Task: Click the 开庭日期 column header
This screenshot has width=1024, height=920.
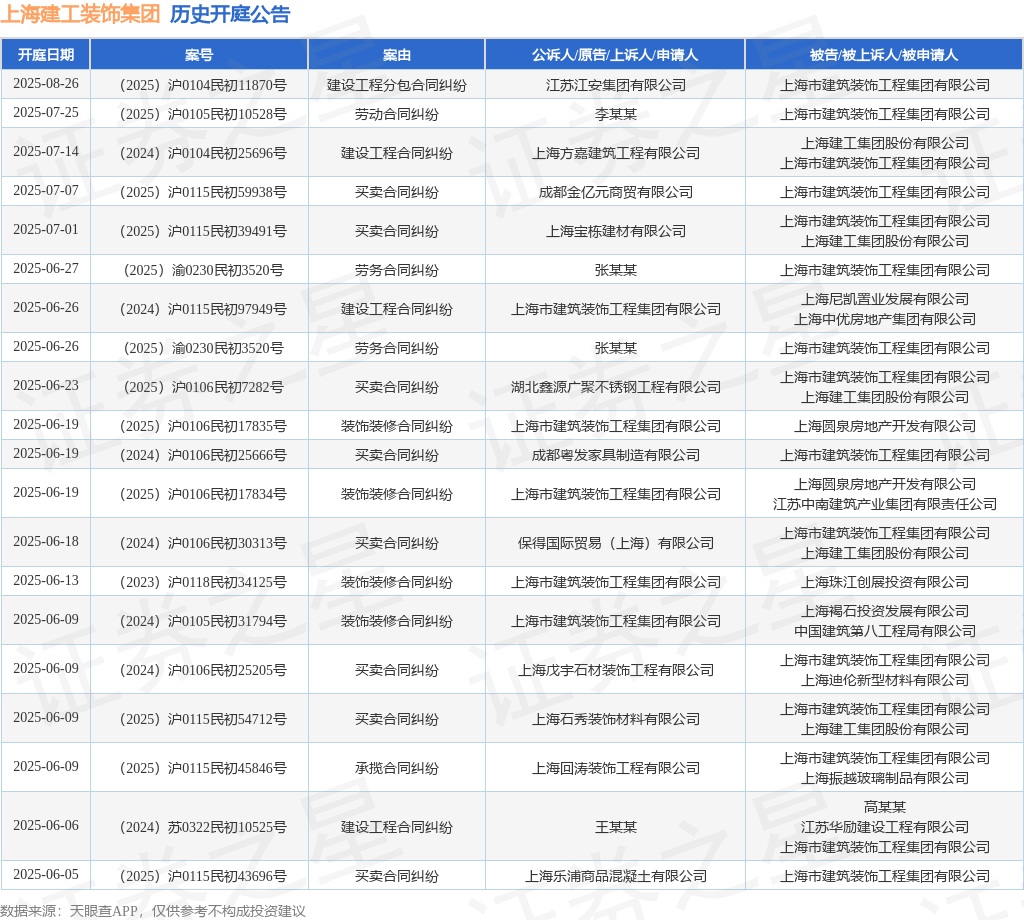Action: click(x=46, y=55)
